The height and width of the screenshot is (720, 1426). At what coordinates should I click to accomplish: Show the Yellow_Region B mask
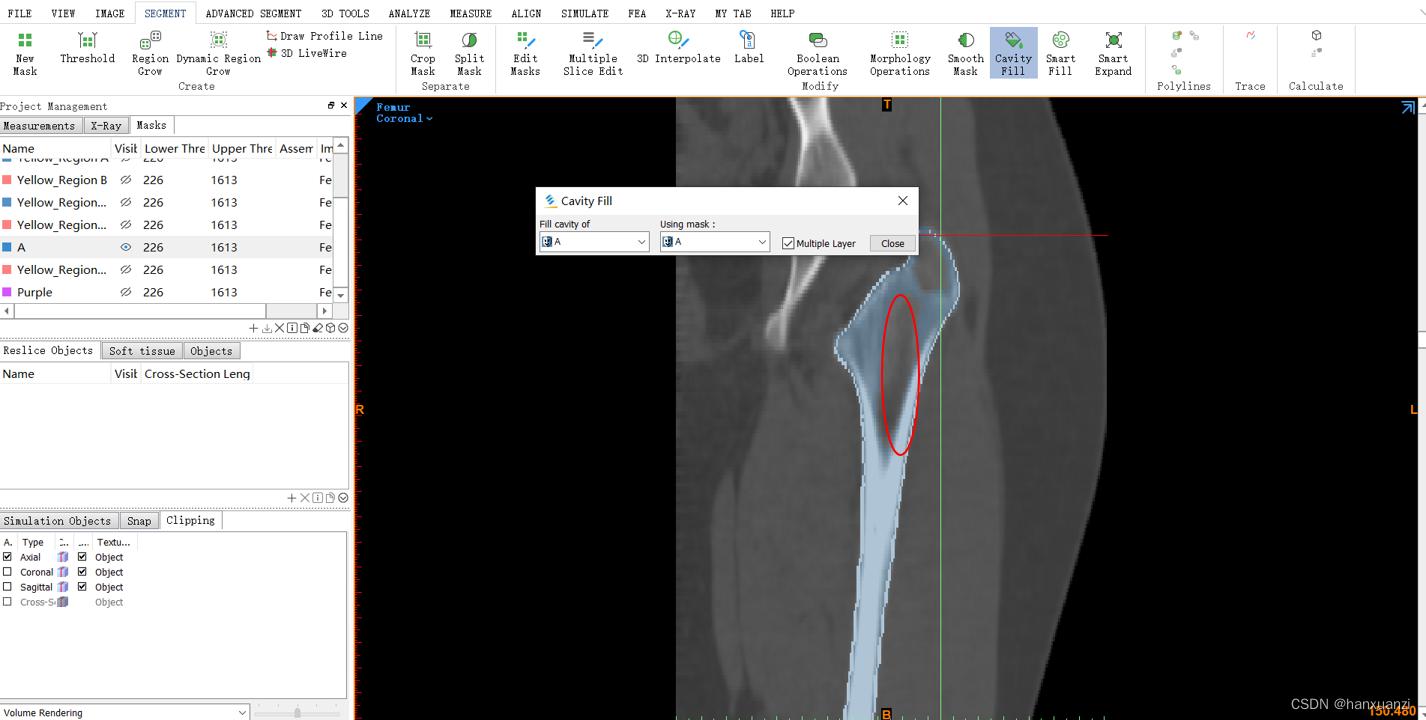[x=126, y=180]
